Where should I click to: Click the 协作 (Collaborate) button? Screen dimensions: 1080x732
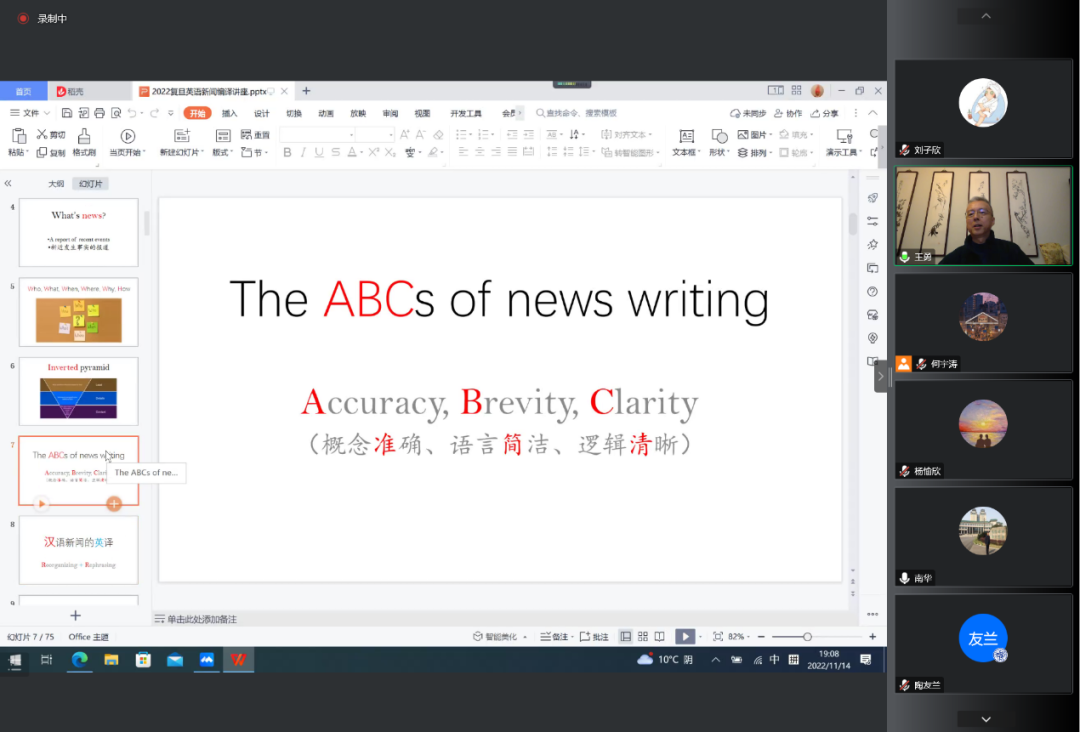coord(787,113)
